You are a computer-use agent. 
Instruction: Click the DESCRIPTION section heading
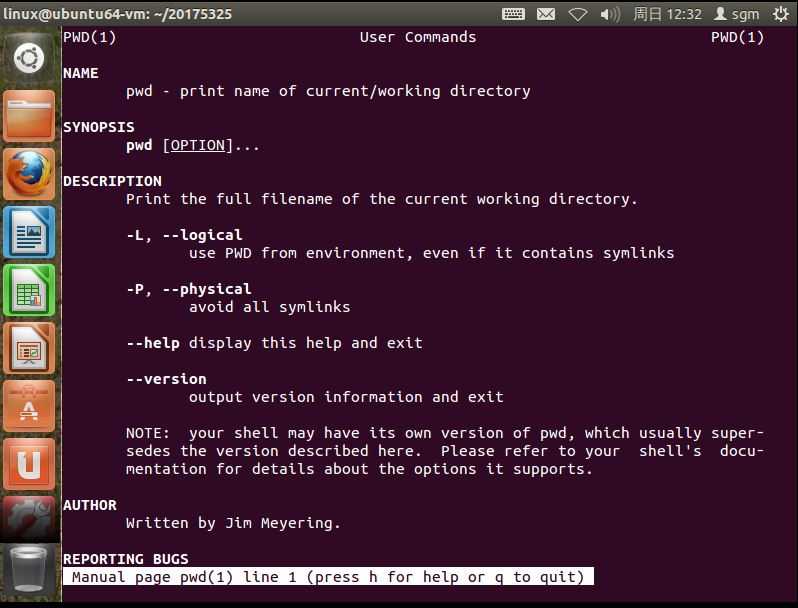click(112, 181)
